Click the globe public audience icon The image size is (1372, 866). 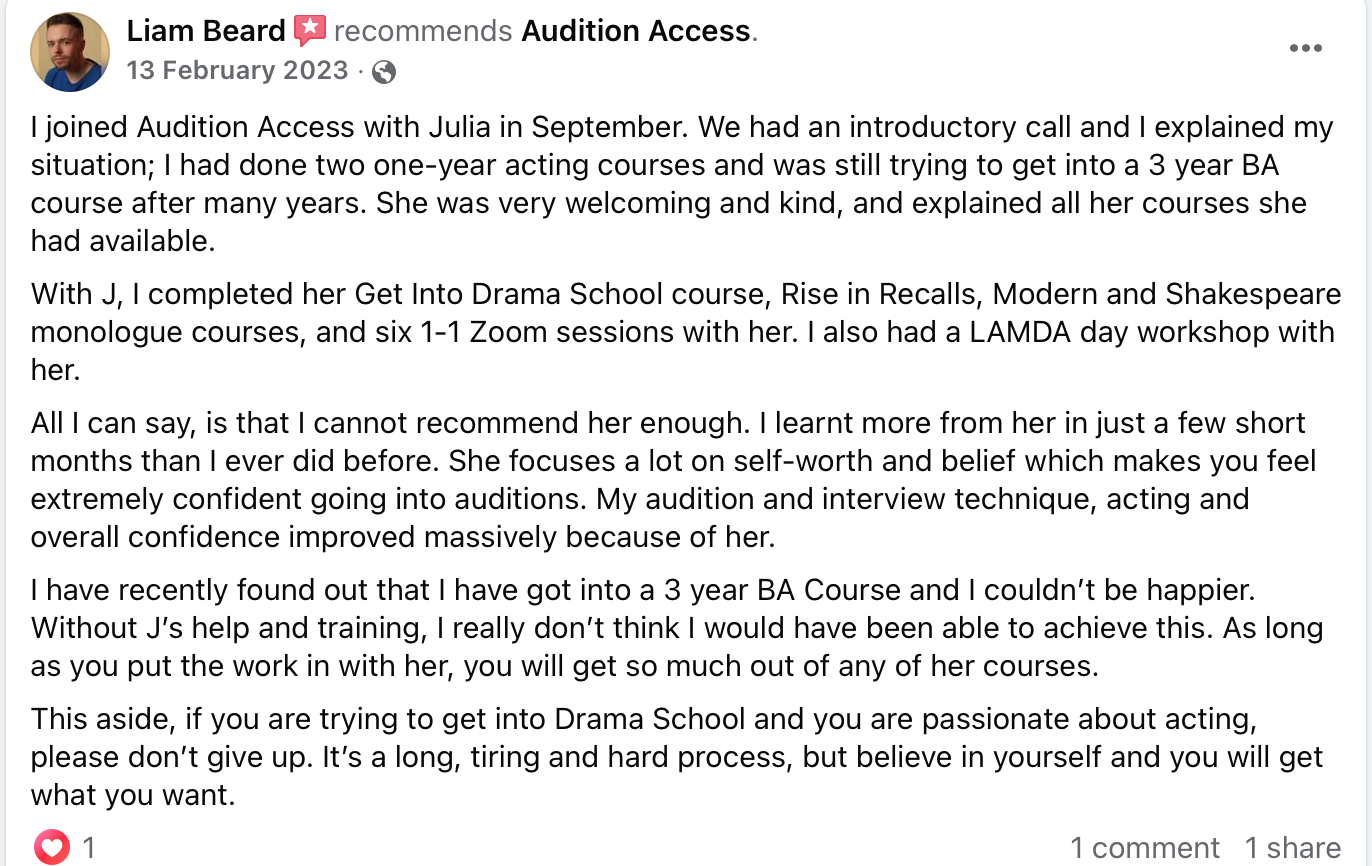383,71
